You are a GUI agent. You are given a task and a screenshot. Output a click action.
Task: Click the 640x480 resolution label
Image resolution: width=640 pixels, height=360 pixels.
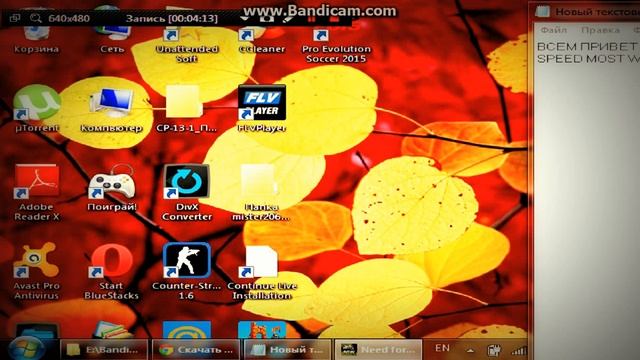coord(69,18)
